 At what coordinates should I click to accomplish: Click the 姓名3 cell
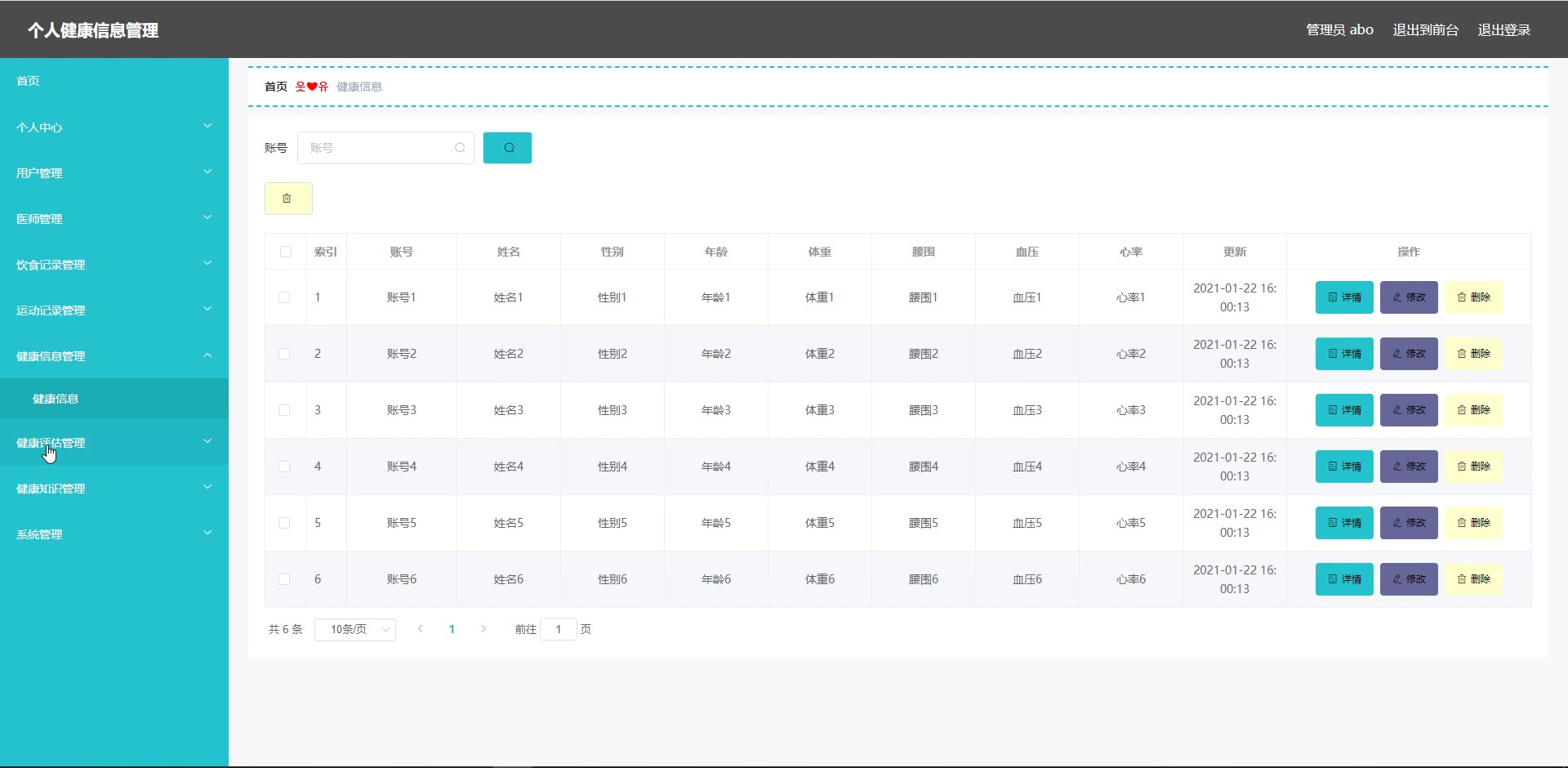point(509,410)
